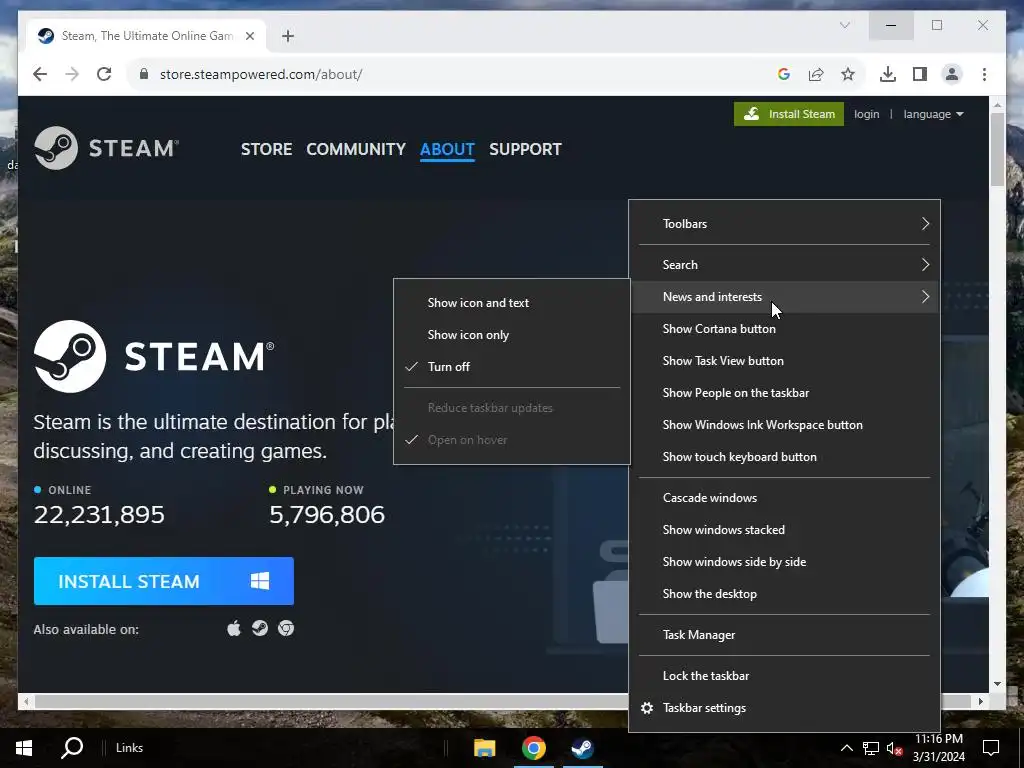Open the Windows Start menu
This screenshot has width=1024, height=768.
pos(24,748)
